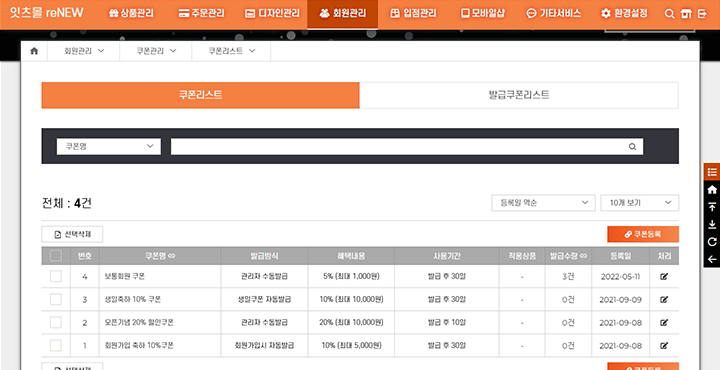Image resolution: width=720 pixels, height=370 pixels.
Task: Click the side panel refresh icon
Action: click(x=712, y=242)
